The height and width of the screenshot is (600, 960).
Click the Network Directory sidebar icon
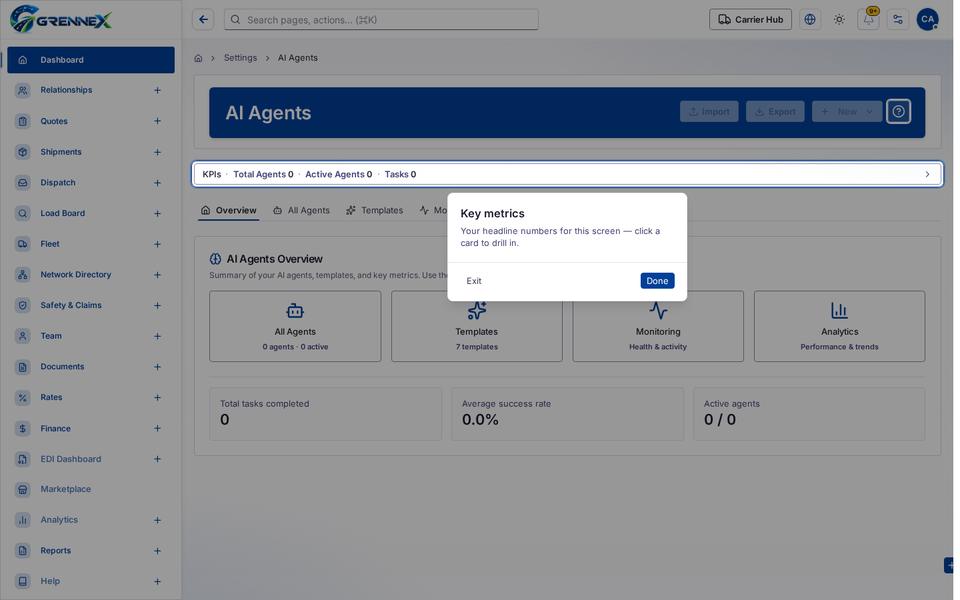[x=23, y=274]
